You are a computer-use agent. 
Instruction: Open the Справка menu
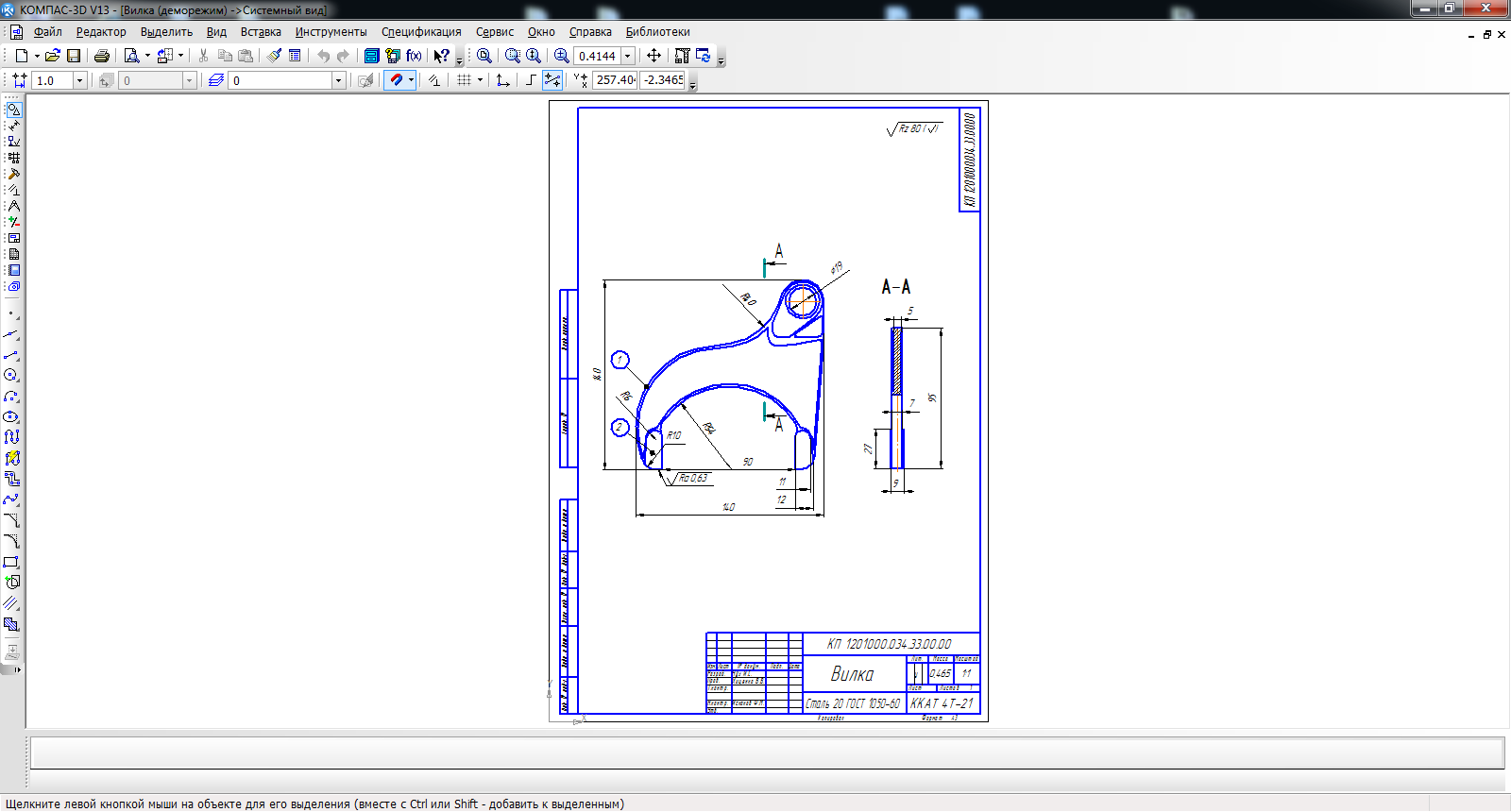[590, 32]
